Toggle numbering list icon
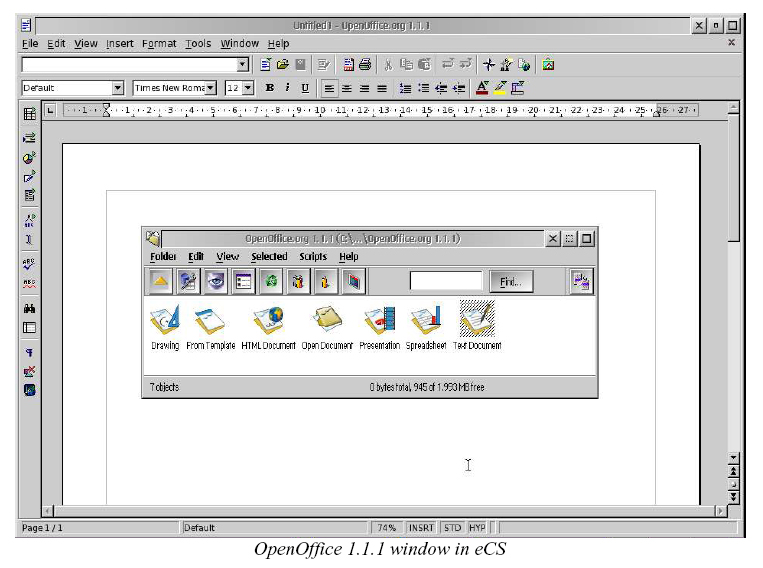Image resolution: width=763 pixels, height=568 pixels. 405,88
